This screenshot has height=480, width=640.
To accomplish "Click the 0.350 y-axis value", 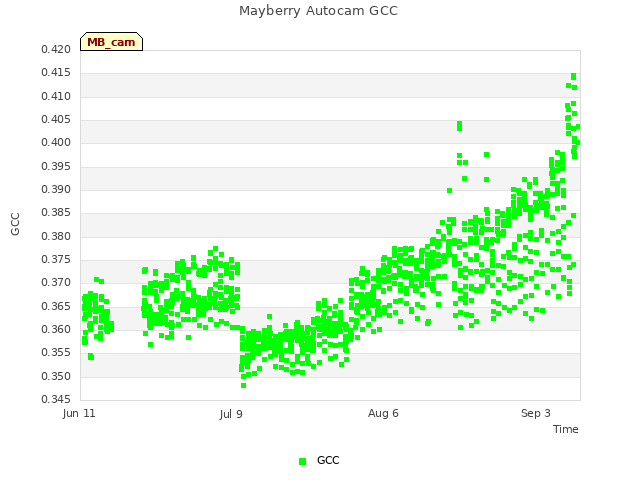I will pos(56,376).
